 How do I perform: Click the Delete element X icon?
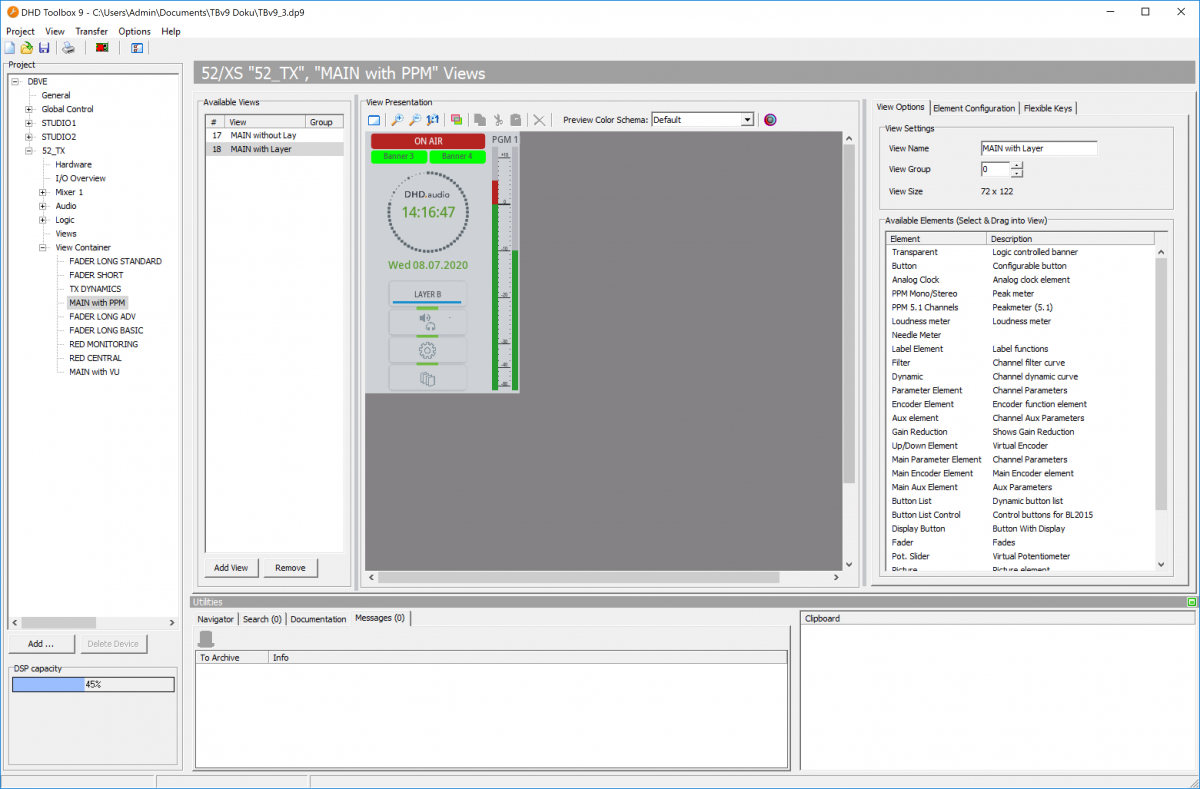pyautogui.click(x=538, y=119)
